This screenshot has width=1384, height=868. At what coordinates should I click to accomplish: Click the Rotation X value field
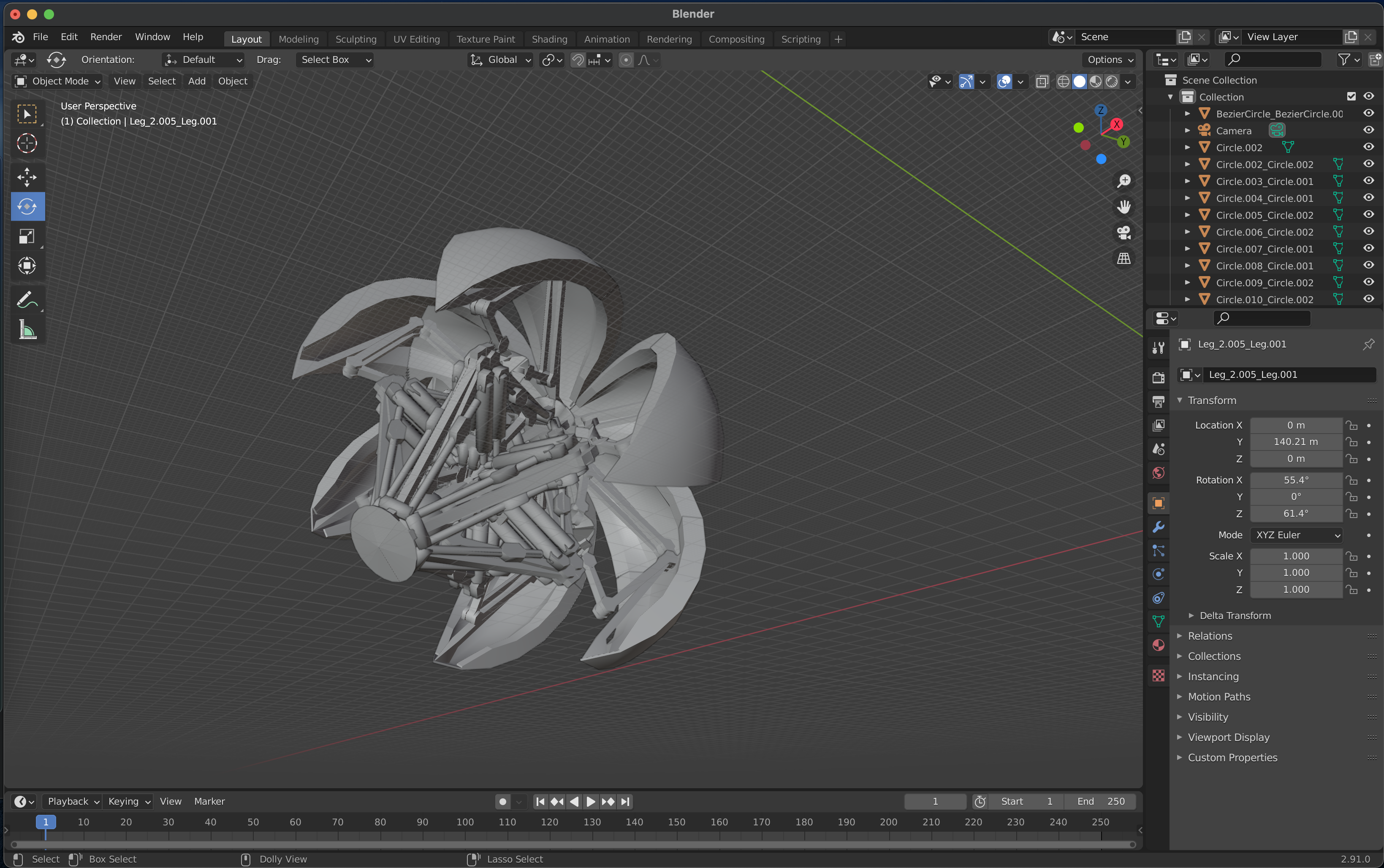(x=1296, y=480)
